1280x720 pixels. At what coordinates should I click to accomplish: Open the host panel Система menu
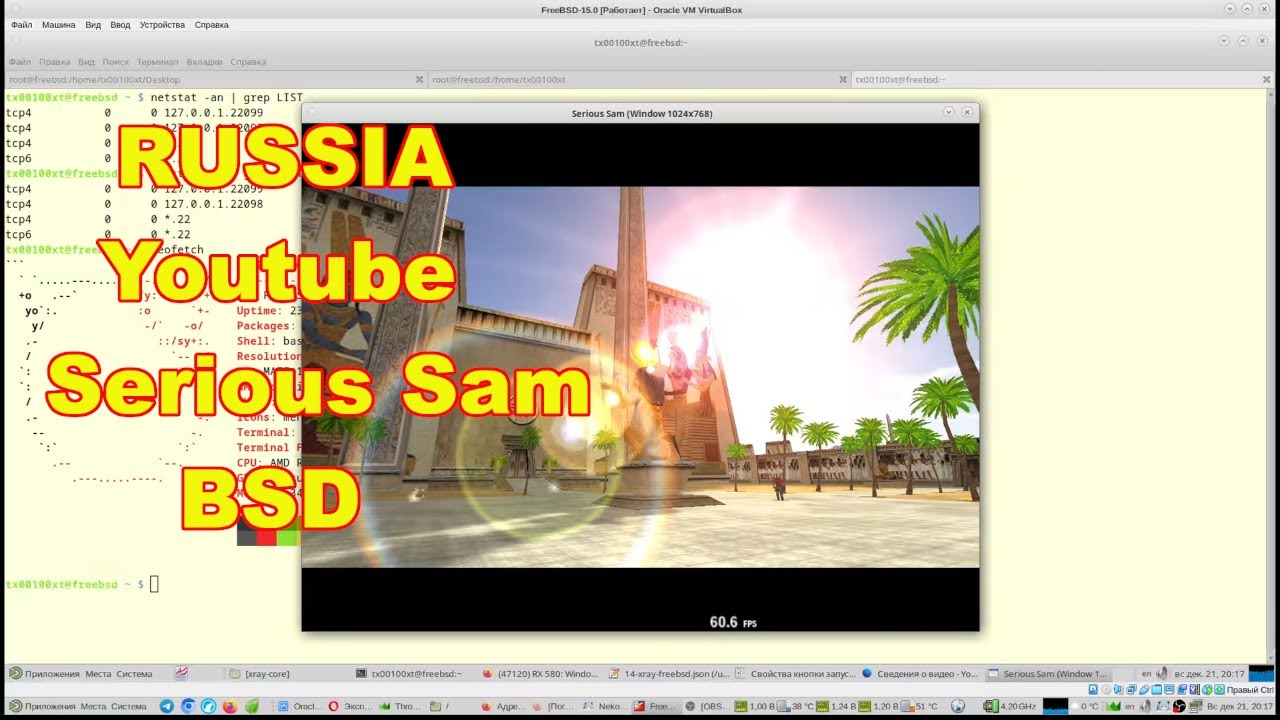pos(129,706)
